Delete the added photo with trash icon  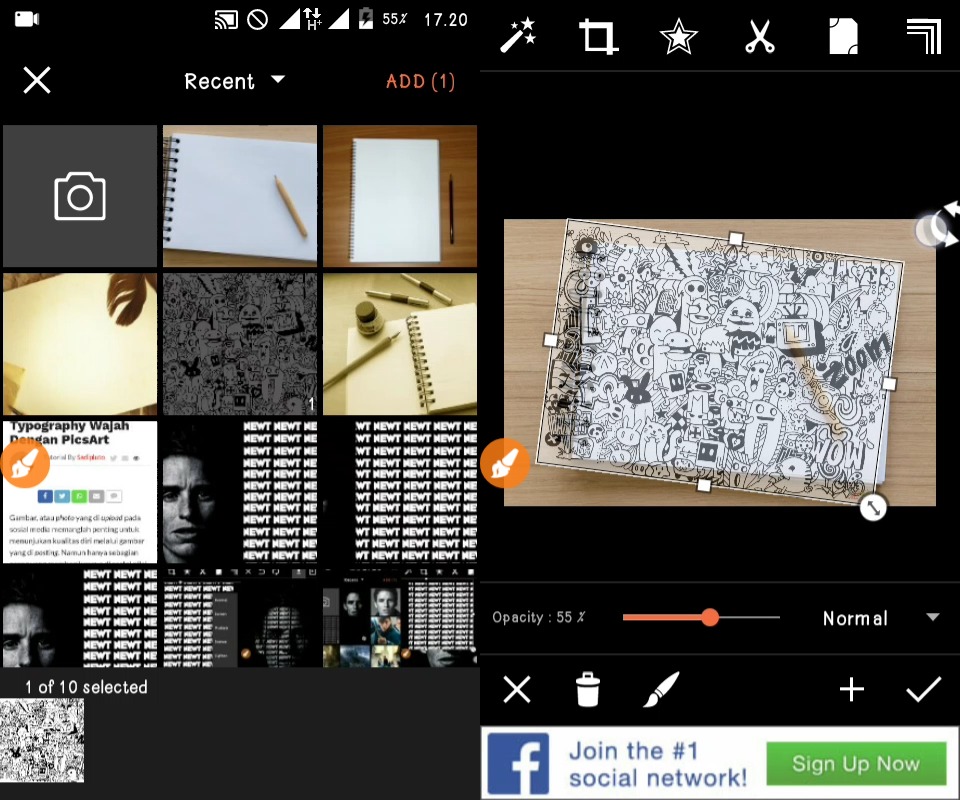(588, 689)
